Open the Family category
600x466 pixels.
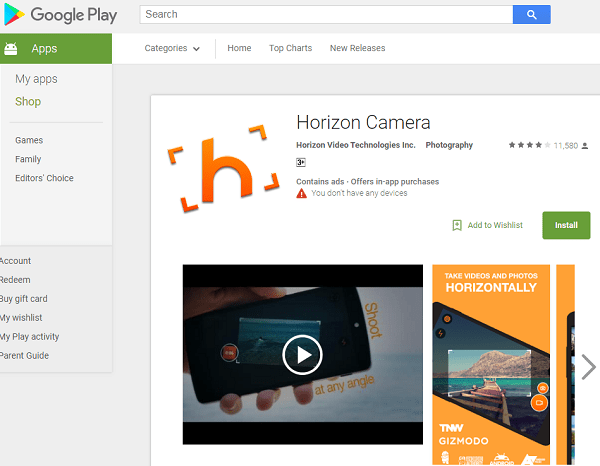(28, 159)
